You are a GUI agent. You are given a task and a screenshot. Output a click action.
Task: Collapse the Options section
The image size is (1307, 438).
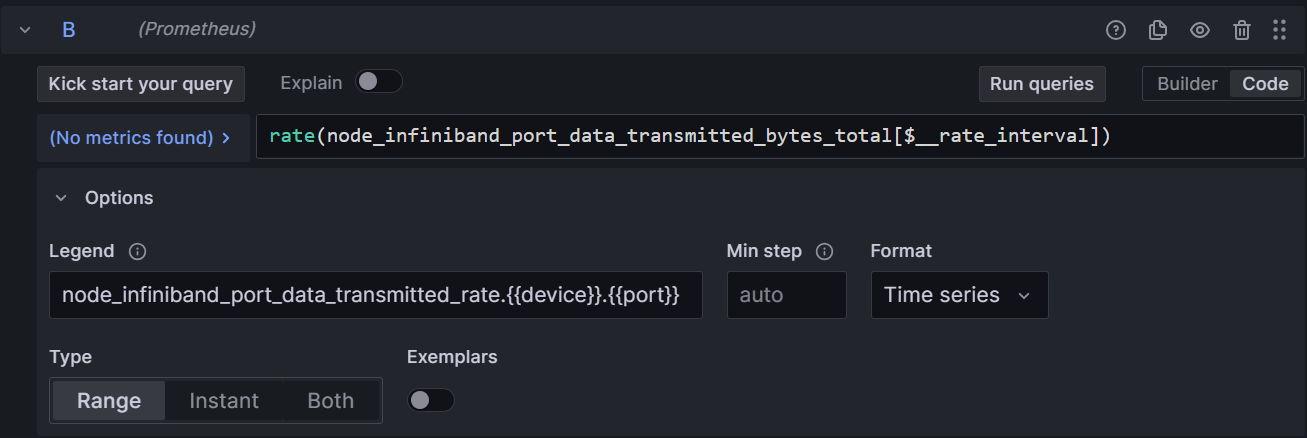[62, 198]
